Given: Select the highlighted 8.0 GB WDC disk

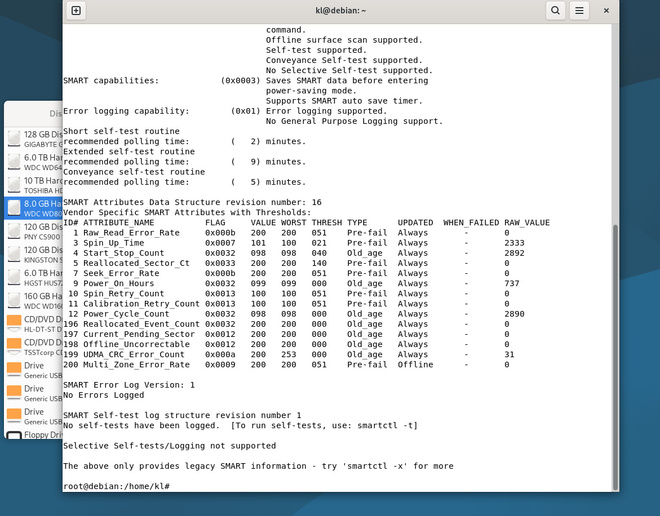Looking at the screenshot, I should click(x=34, y=208).
